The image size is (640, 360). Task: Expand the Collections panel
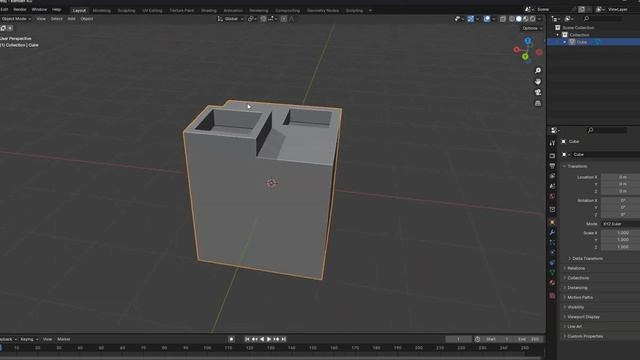(577, 278)
